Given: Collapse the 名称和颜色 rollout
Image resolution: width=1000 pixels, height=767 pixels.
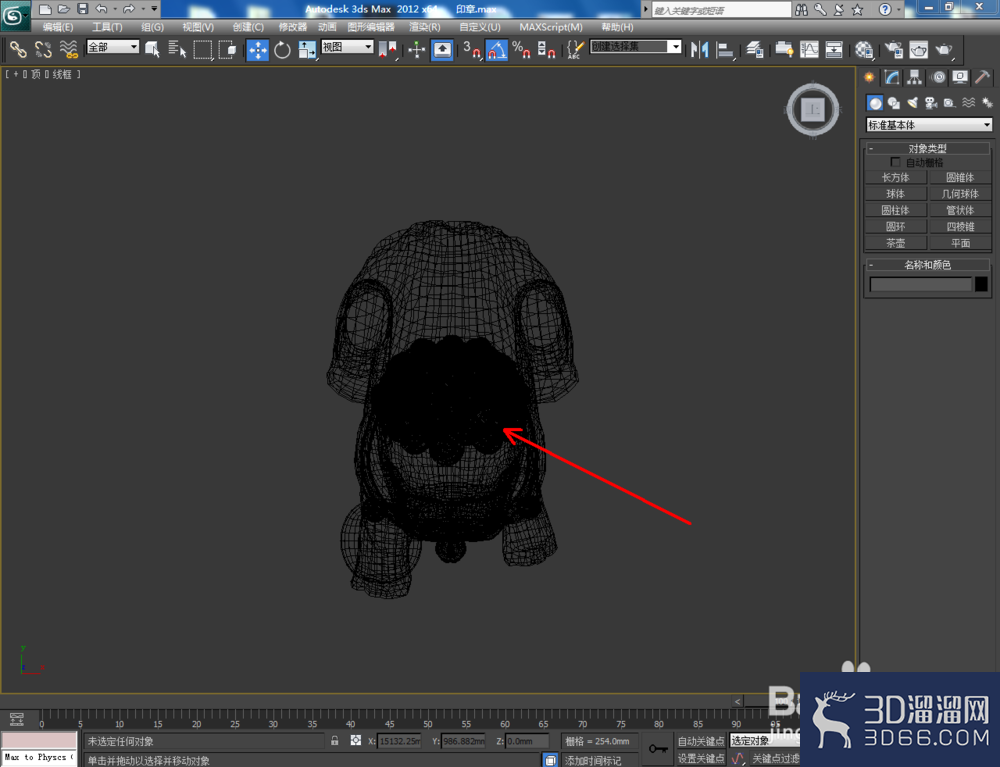Looking at the screenshot, I should coord(927,265).
